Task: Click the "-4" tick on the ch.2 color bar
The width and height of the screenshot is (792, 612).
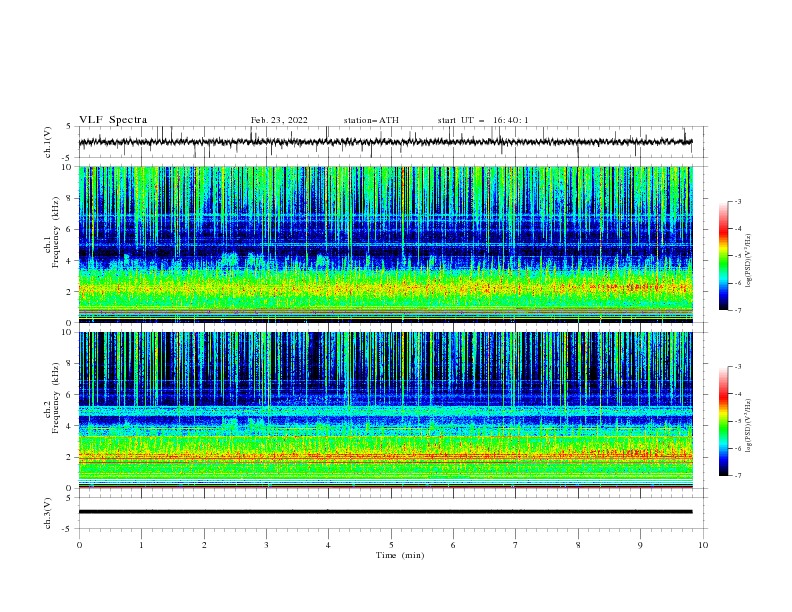Action: coord(737,394)
